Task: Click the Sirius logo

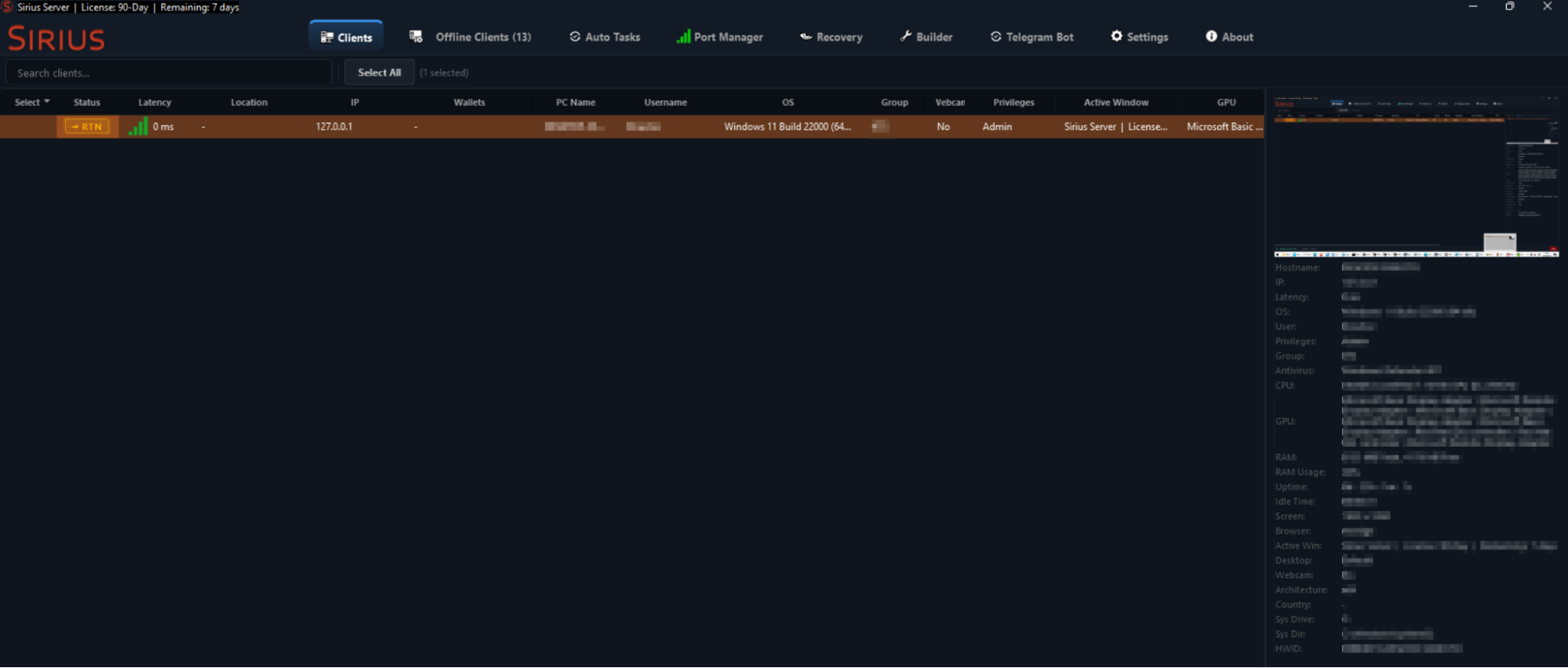Action: [x=56, y=39]
